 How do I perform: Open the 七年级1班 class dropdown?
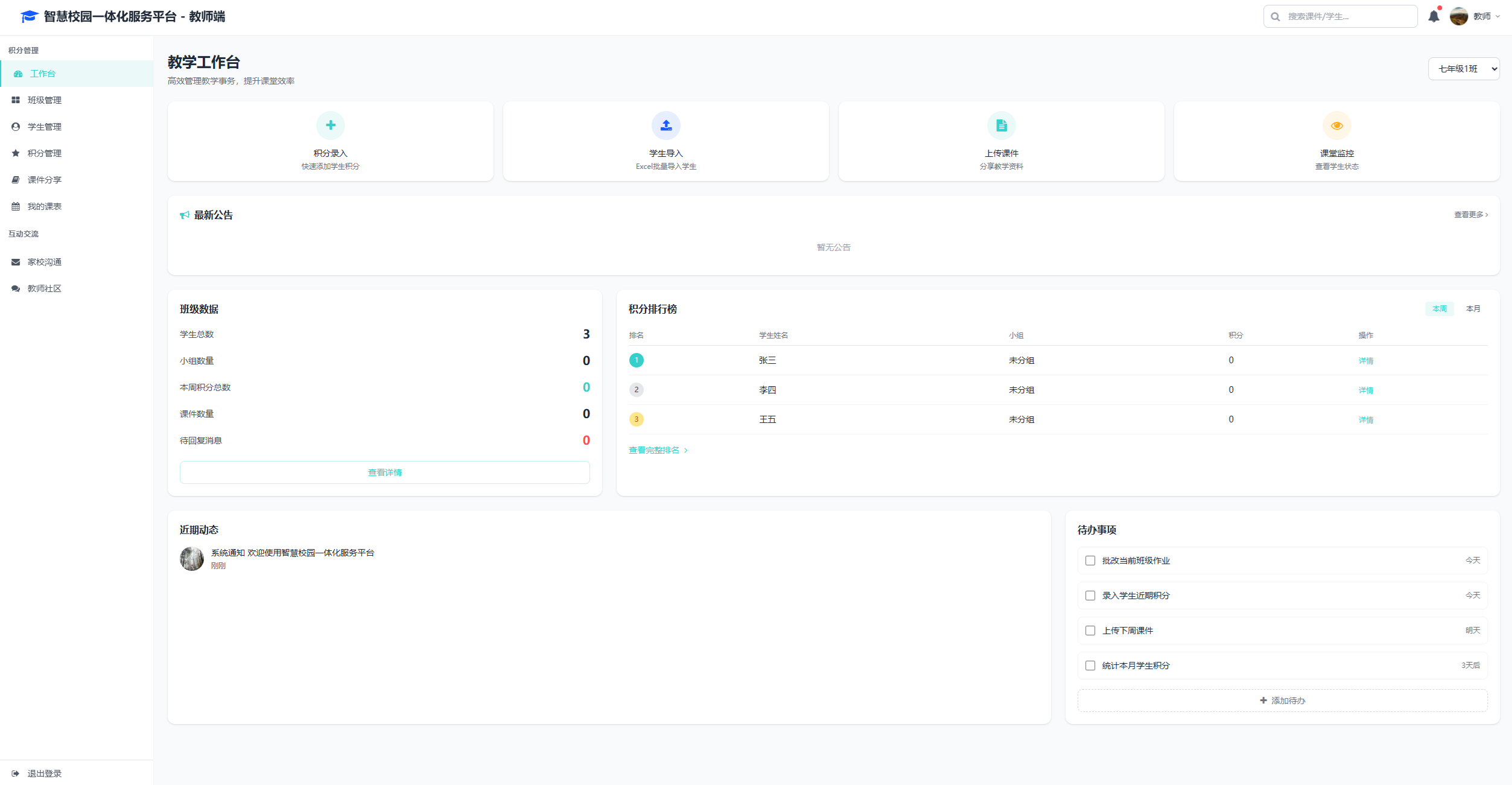[1463, 69]
